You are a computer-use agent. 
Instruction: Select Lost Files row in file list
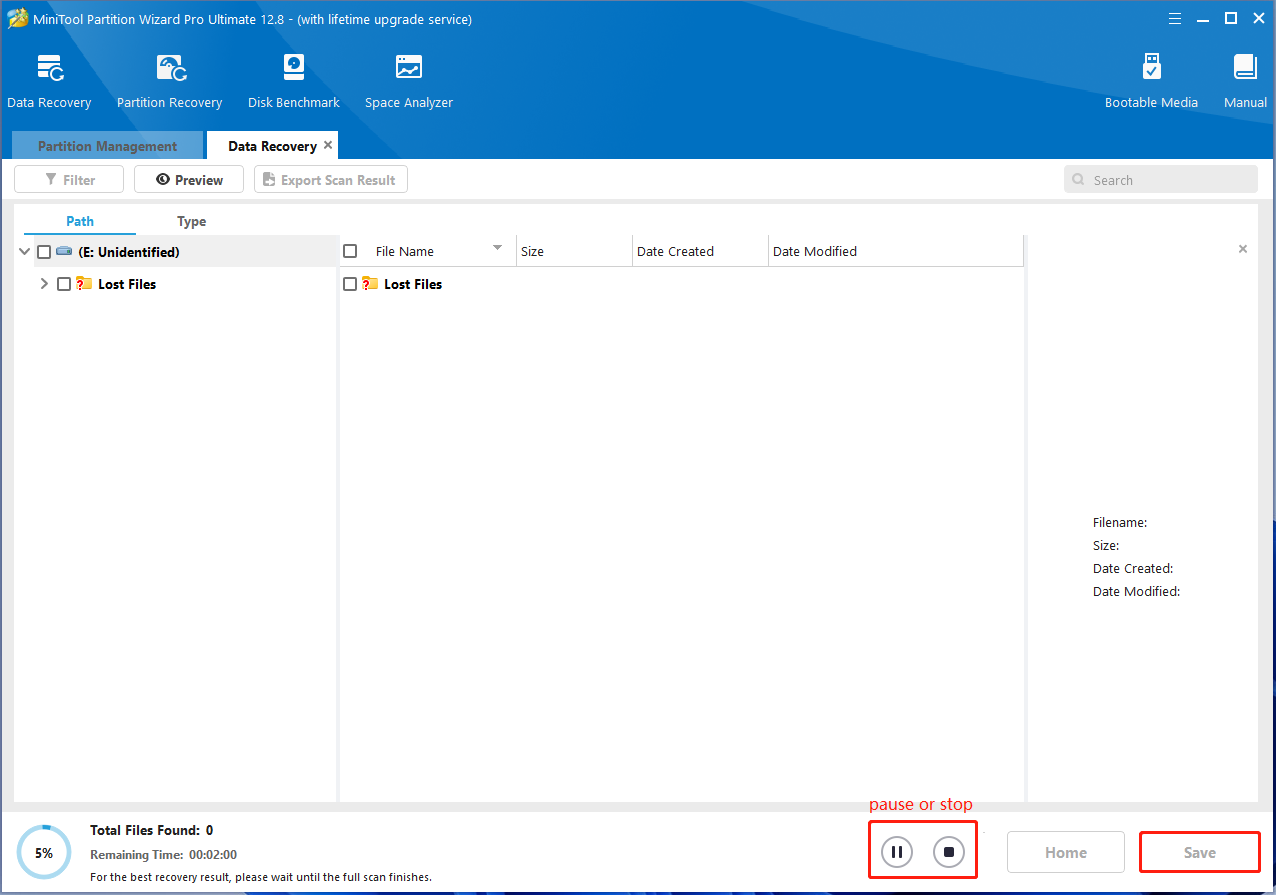682,284
